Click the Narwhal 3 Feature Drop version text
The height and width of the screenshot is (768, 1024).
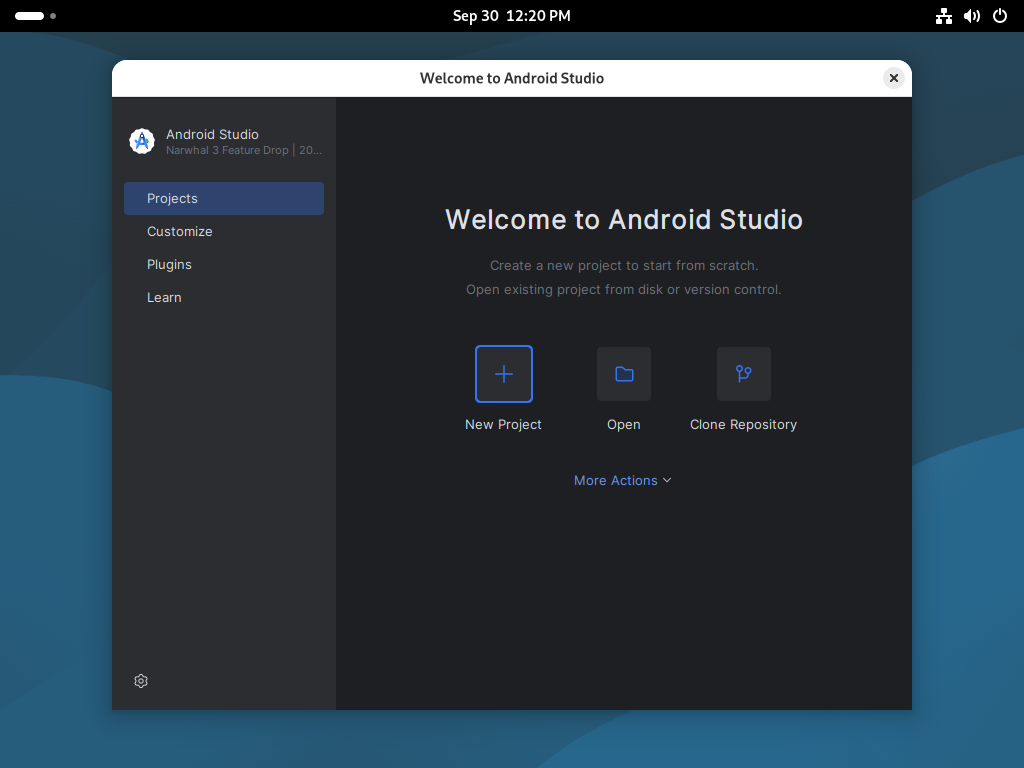pos(243,150)
